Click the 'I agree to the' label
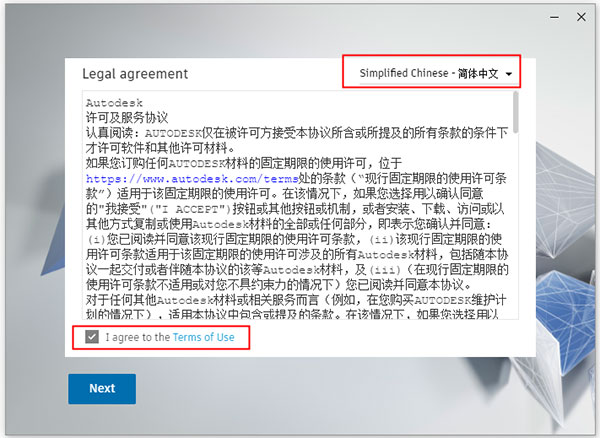This screenshot has width=600, height=438. click(x=138, y=337)
